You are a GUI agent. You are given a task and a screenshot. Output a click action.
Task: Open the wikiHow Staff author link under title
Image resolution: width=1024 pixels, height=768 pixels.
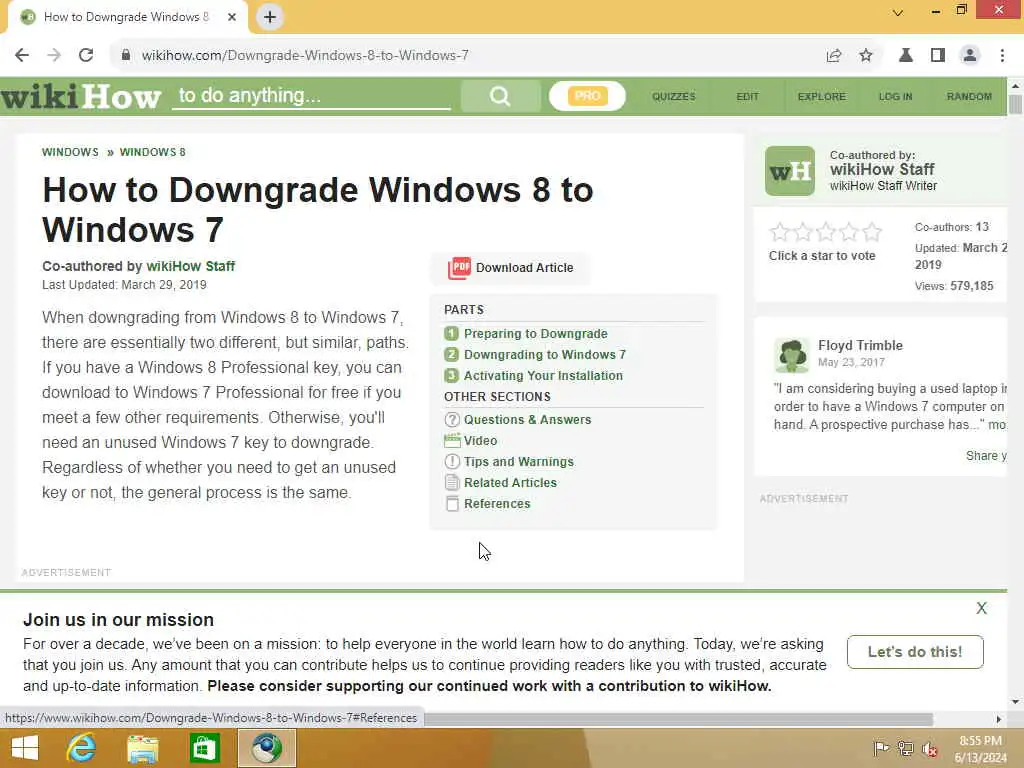pos(191,266)
